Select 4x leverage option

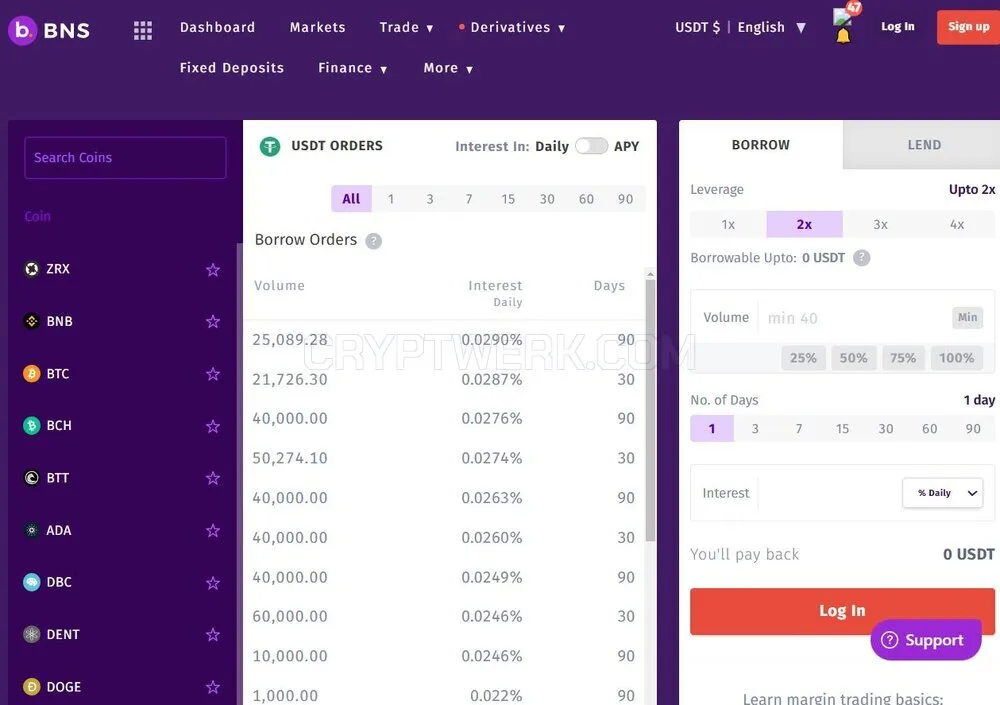tap(957, 225)
